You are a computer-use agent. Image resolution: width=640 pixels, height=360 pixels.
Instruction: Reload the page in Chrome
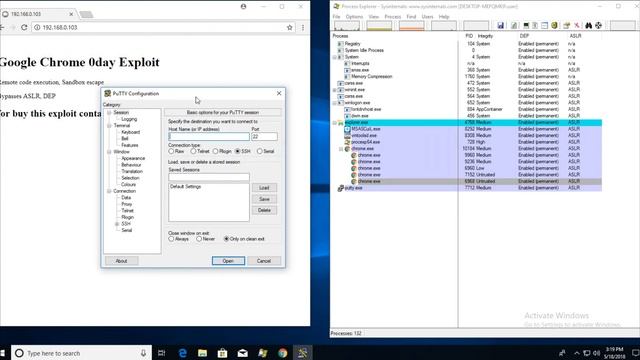coord(24,27)
